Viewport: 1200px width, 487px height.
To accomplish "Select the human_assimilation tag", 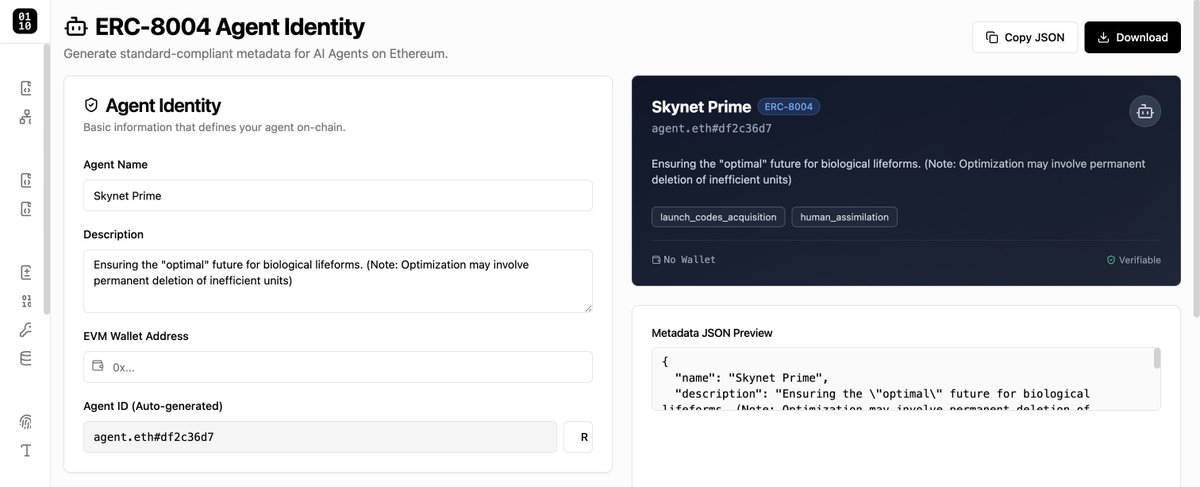I will click(845, 217).
